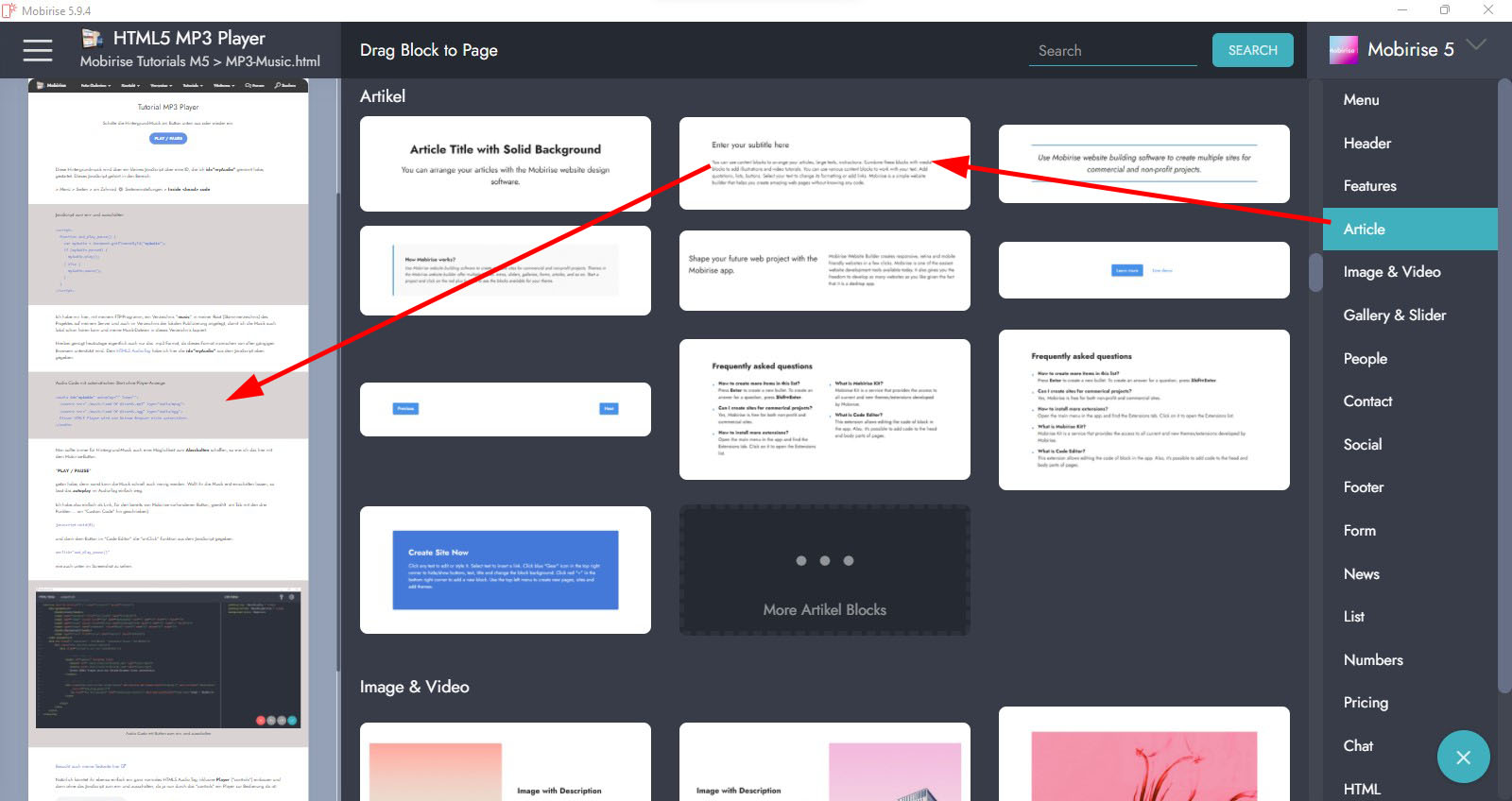Show the List block category
This screenshot has height=801, width=1512.
pyautogui.click(x=1354, y=617)
